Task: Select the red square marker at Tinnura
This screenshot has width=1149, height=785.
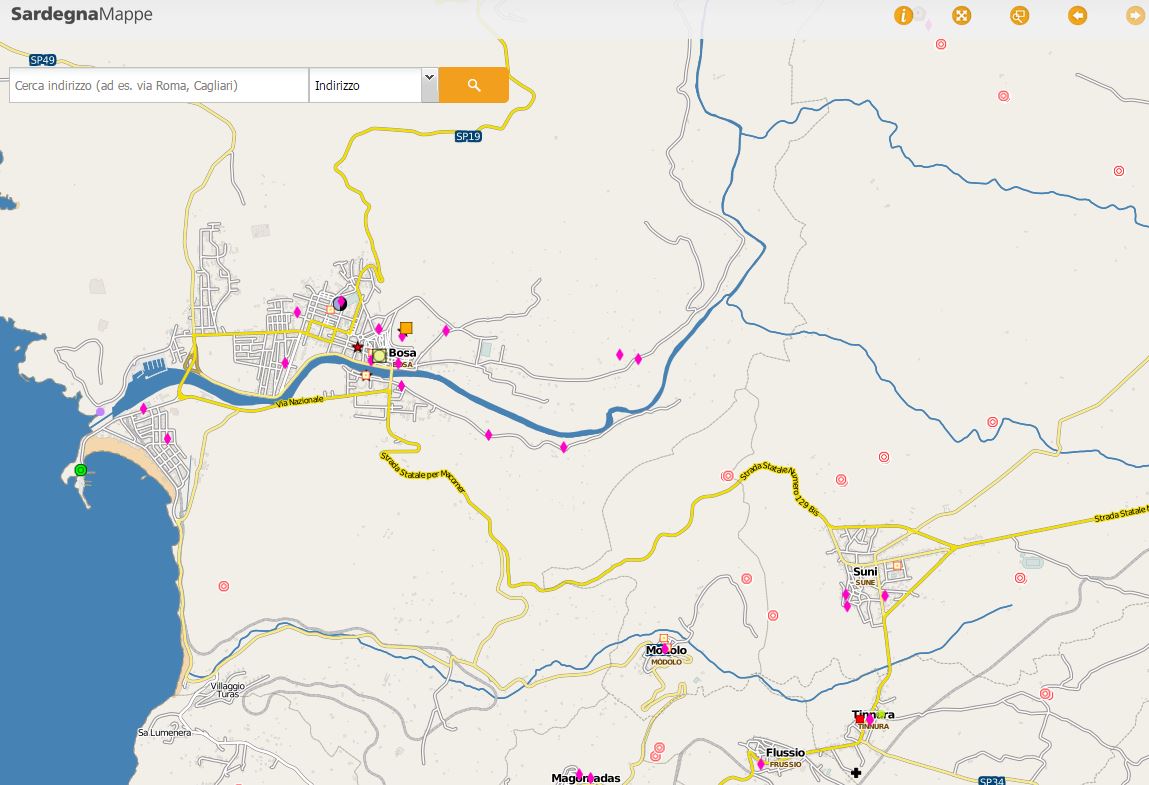Action: click(x=860, y=720)
